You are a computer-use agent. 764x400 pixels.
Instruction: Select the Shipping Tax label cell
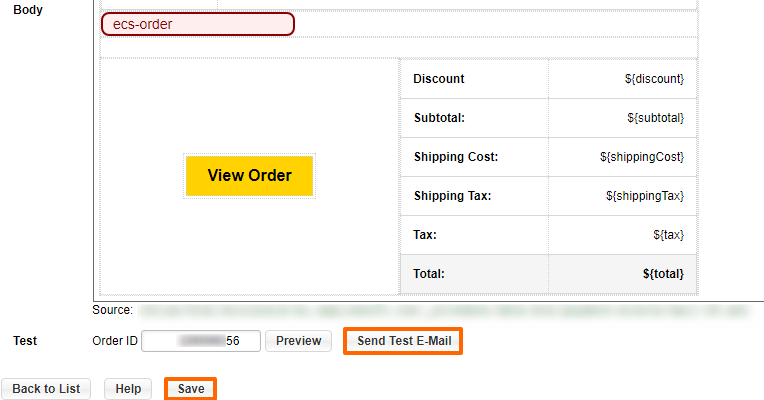coord(452,196)
